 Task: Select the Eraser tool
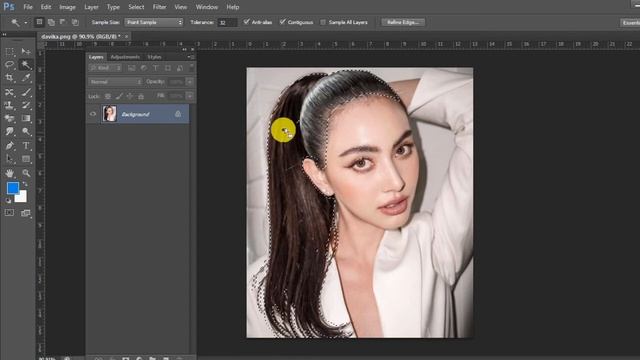(9, 118)
